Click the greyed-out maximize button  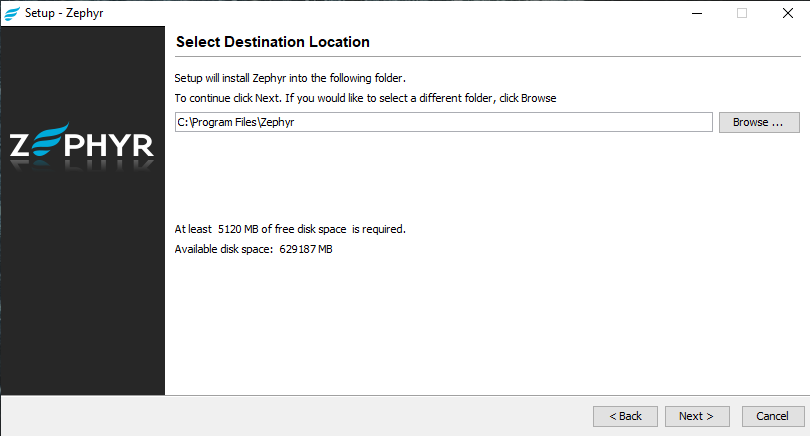click(742, 13)
